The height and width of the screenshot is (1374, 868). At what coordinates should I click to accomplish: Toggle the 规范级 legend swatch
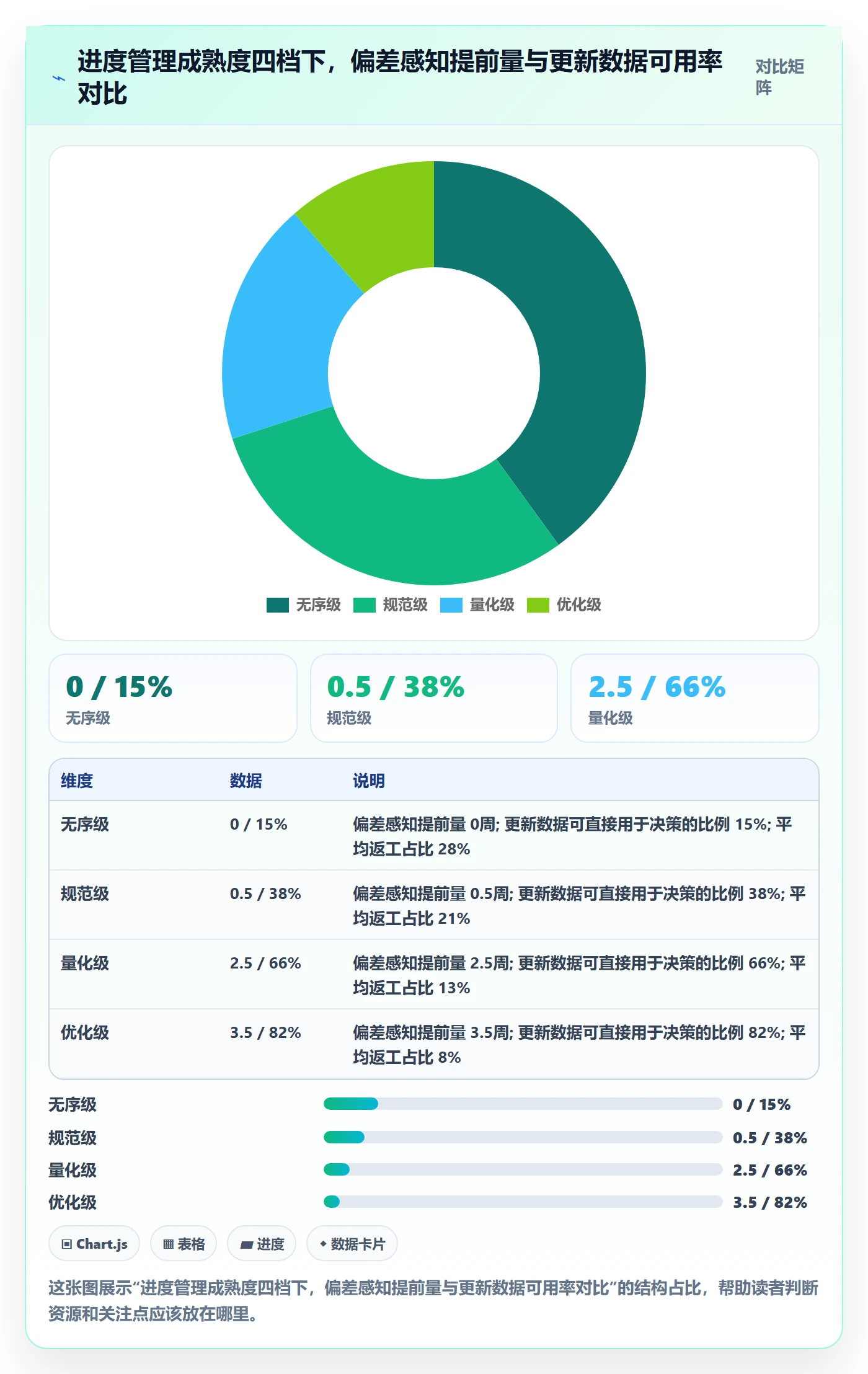[365, 605]
